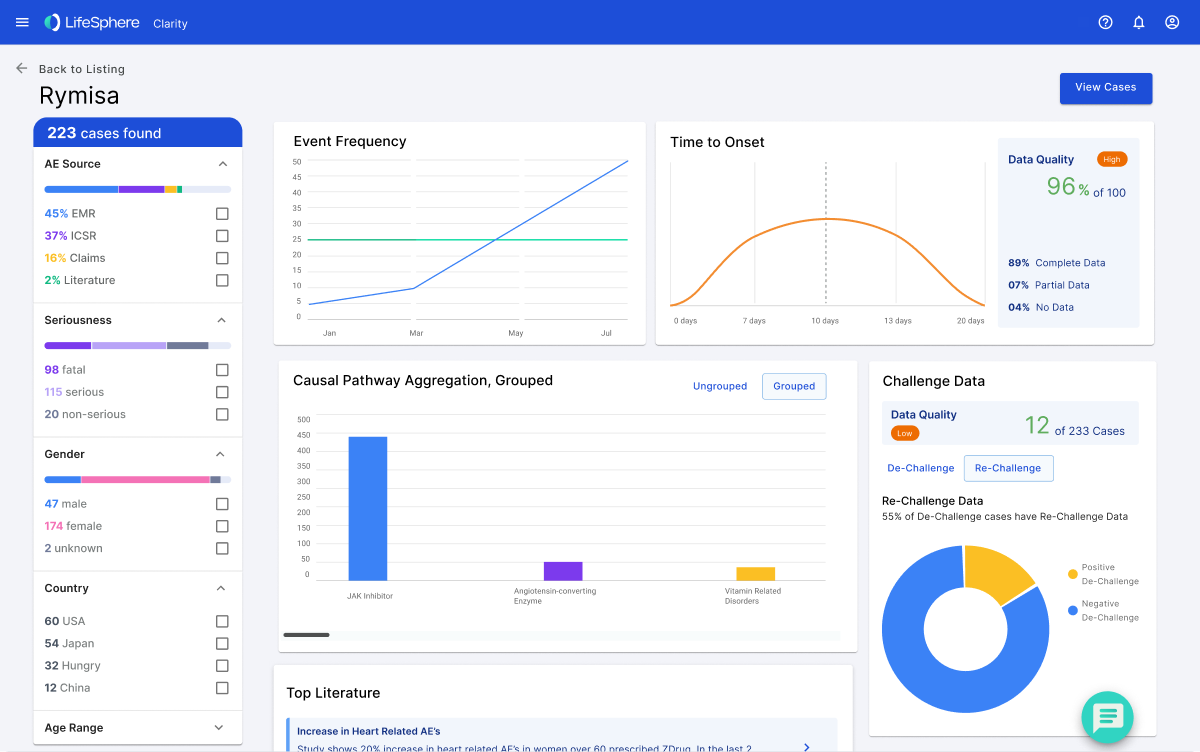This screenshot has height=752, width=1200.
Task: Click the 07% Partial Data text
Action: (x=1049, y=285)
